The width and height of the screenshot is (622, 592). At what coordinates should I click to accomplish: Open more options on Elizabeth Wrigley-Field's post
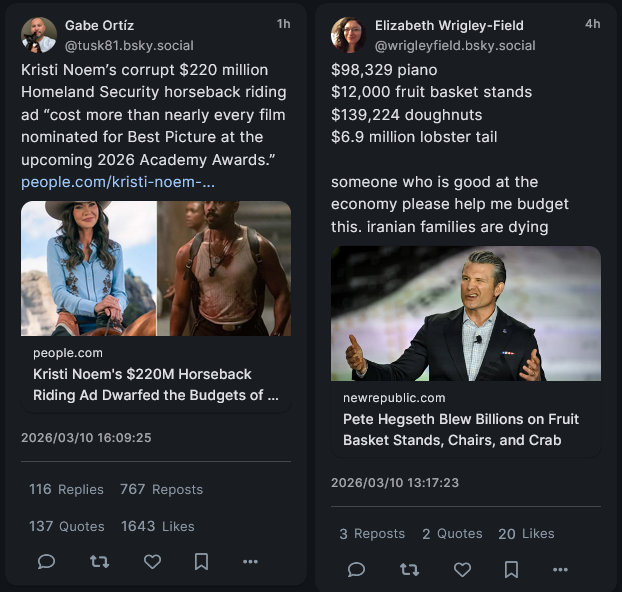coord(560,570)
